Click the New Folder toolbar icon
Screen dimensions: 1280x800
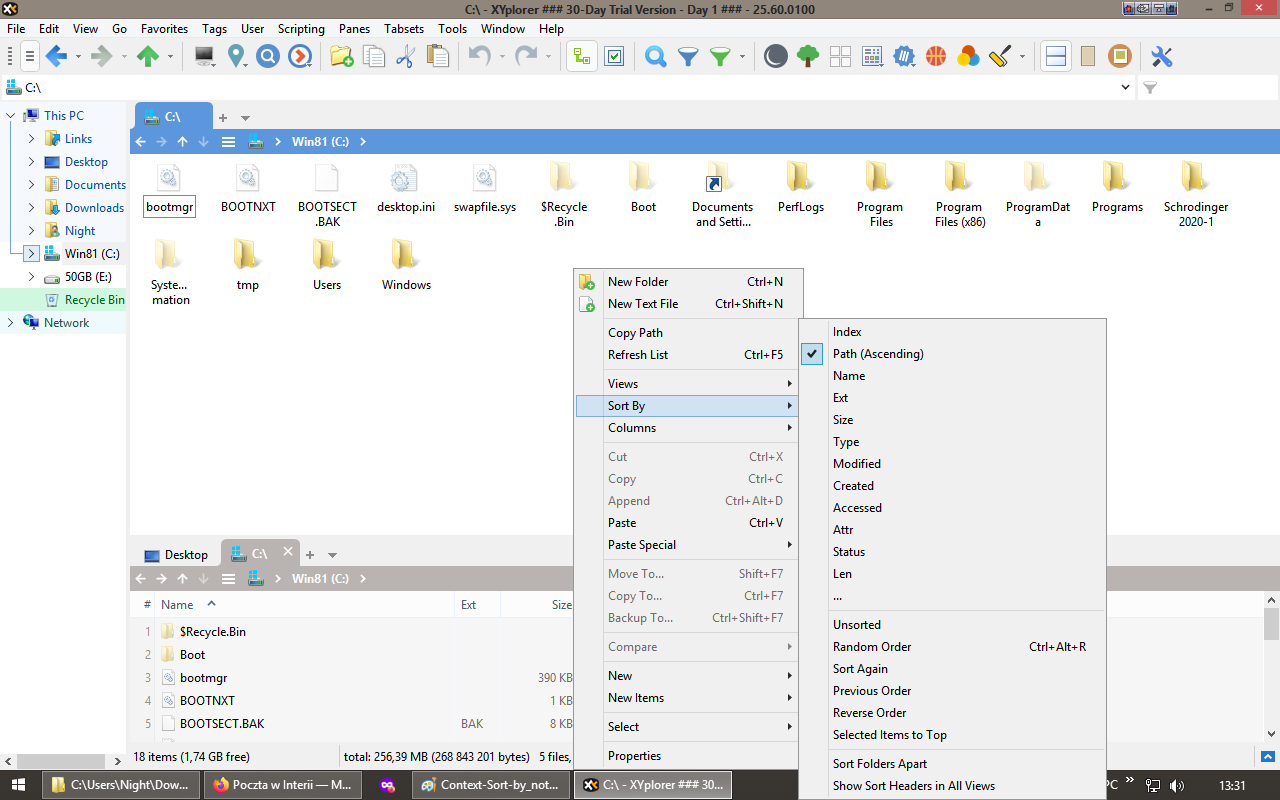pos(342,57)
